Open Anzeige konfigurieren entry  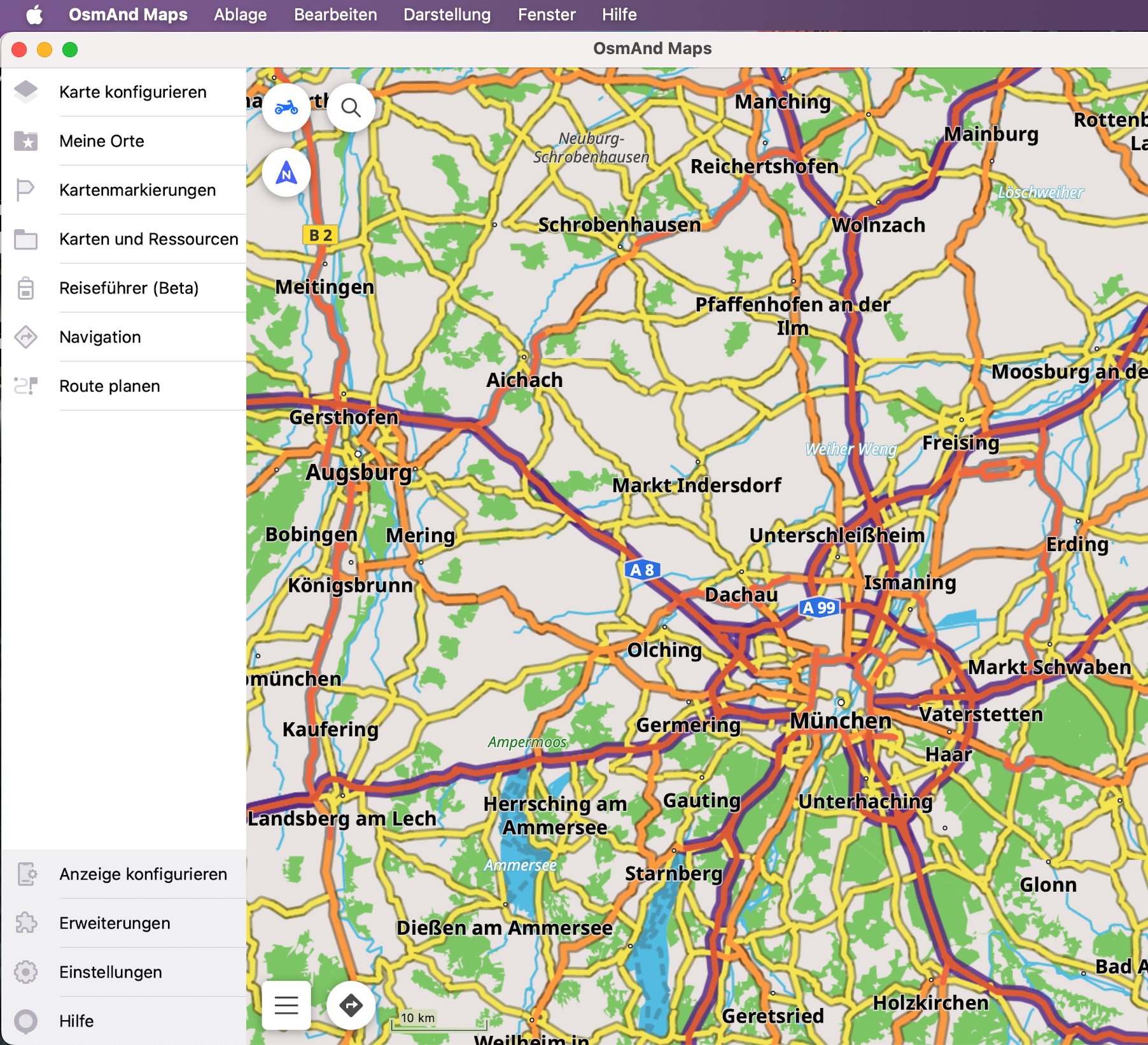[x=123, y=874]
